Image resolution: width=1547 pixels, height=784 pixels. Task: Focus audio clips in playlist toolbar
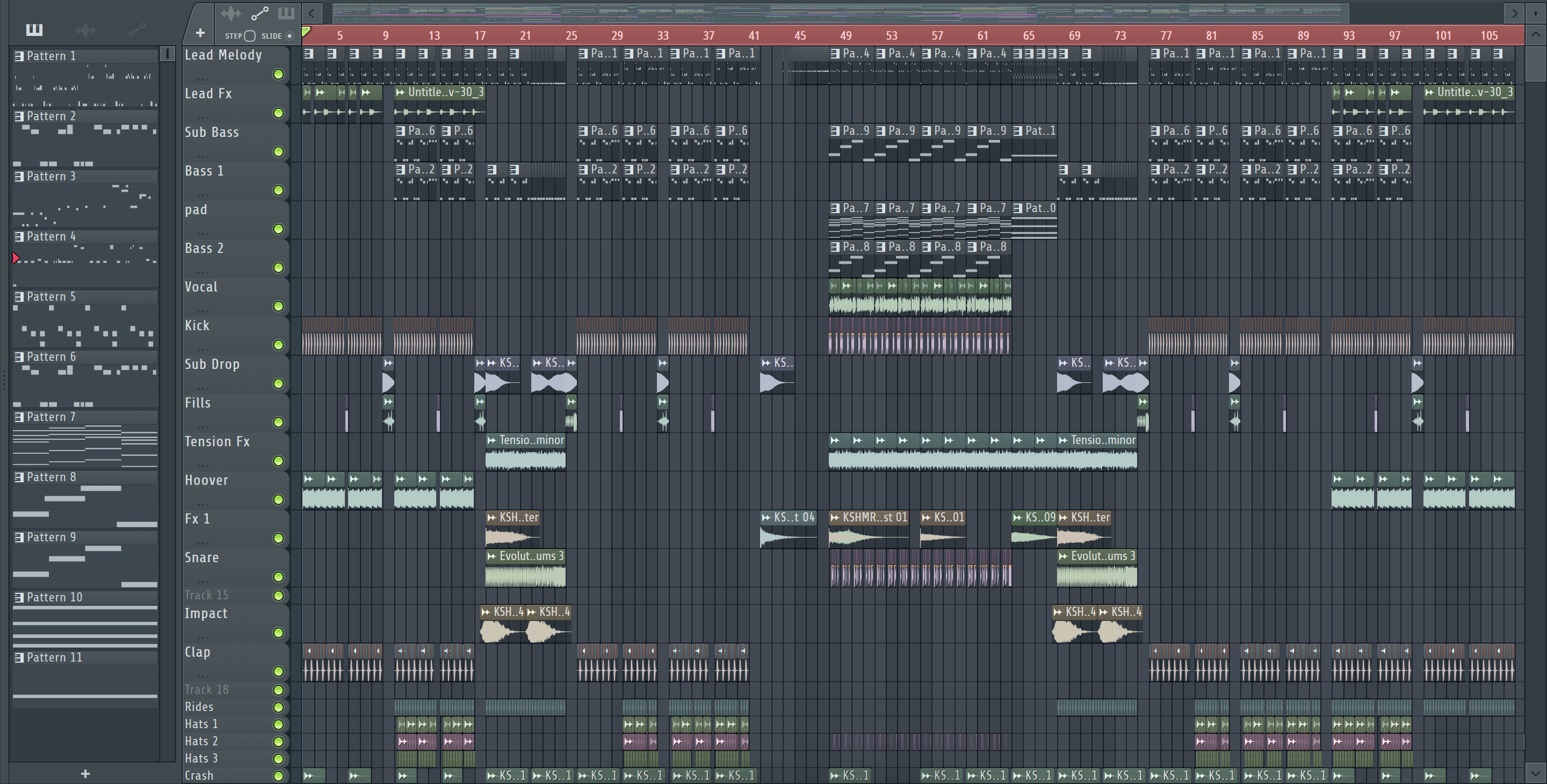(x=230, y=12)
